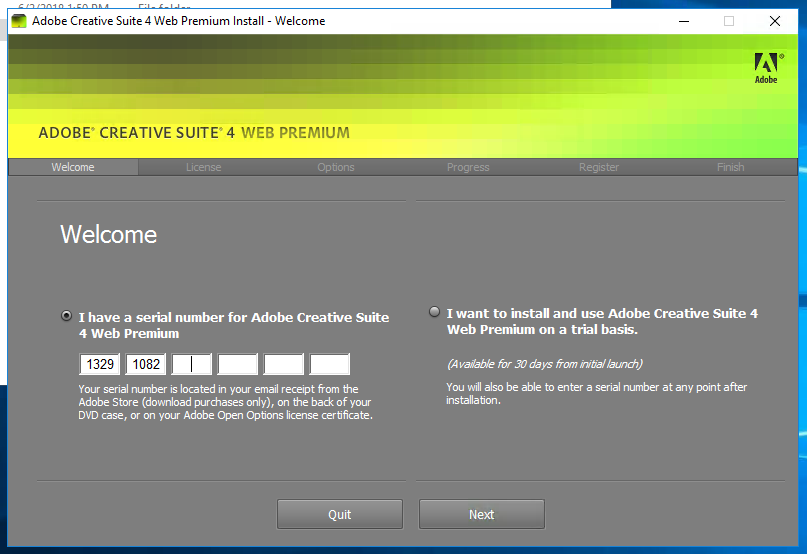Click 'You will also be able to enter' text
This screenshot has height=554, width=807.
point(597,393)
